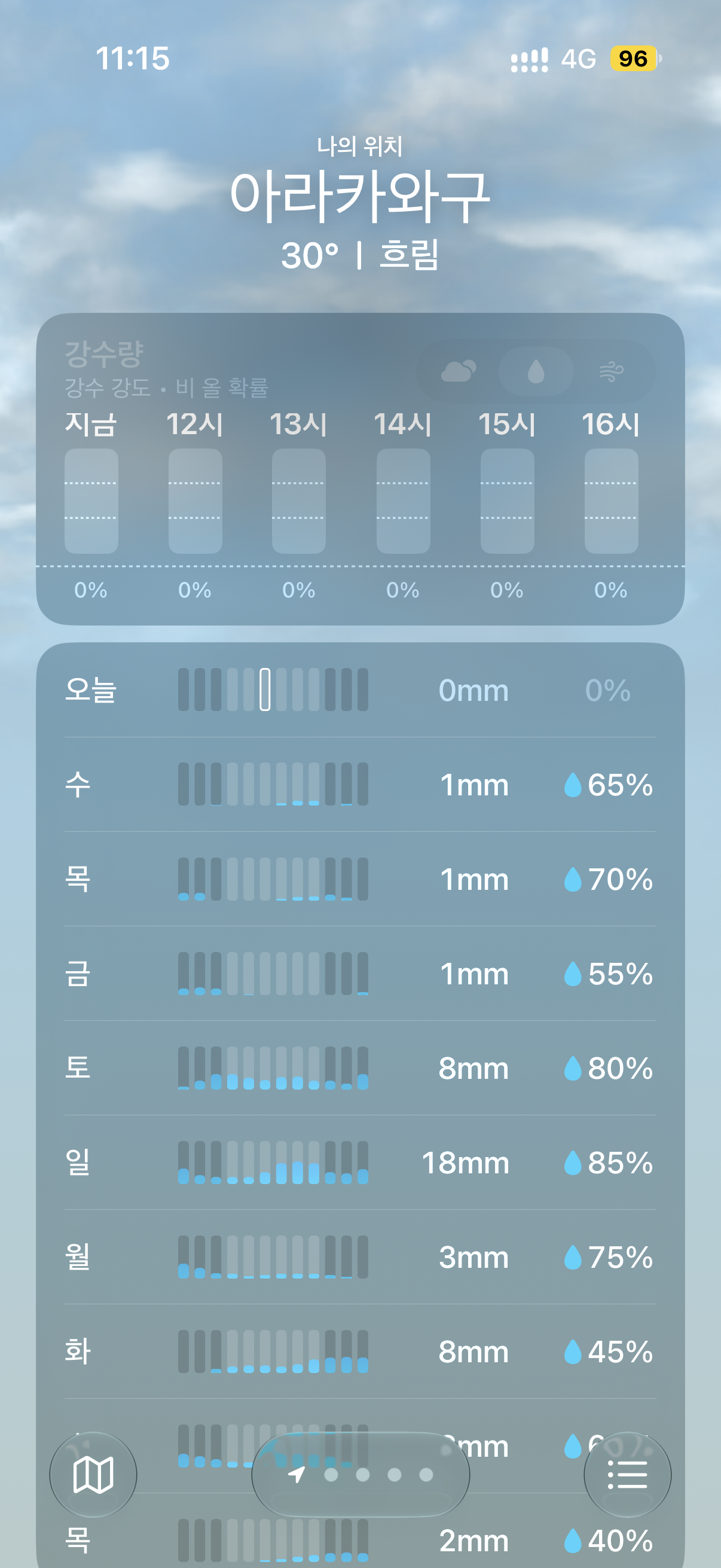Expand the 일 (Sunday) 18mm forecast row
Viewport: 721px width, 1568px height.
tap(360, 1163)
